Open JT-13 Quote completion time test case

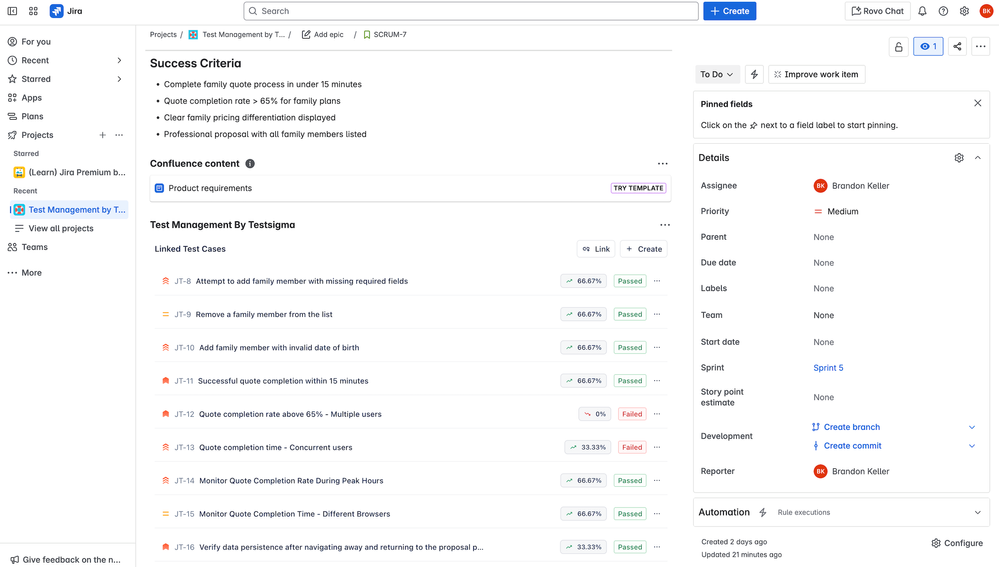(275, 448)
